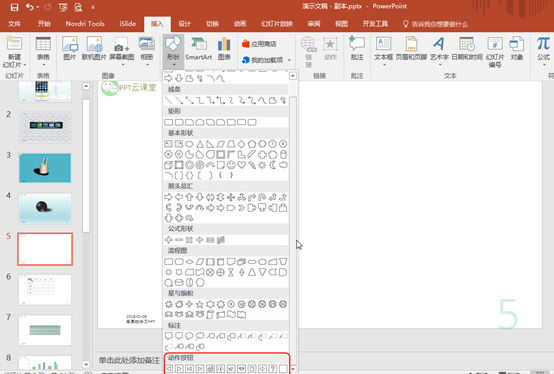Switch to the 设计 Design tab
This screenshot has height=374, width=554.
click(x=184, y=24)
